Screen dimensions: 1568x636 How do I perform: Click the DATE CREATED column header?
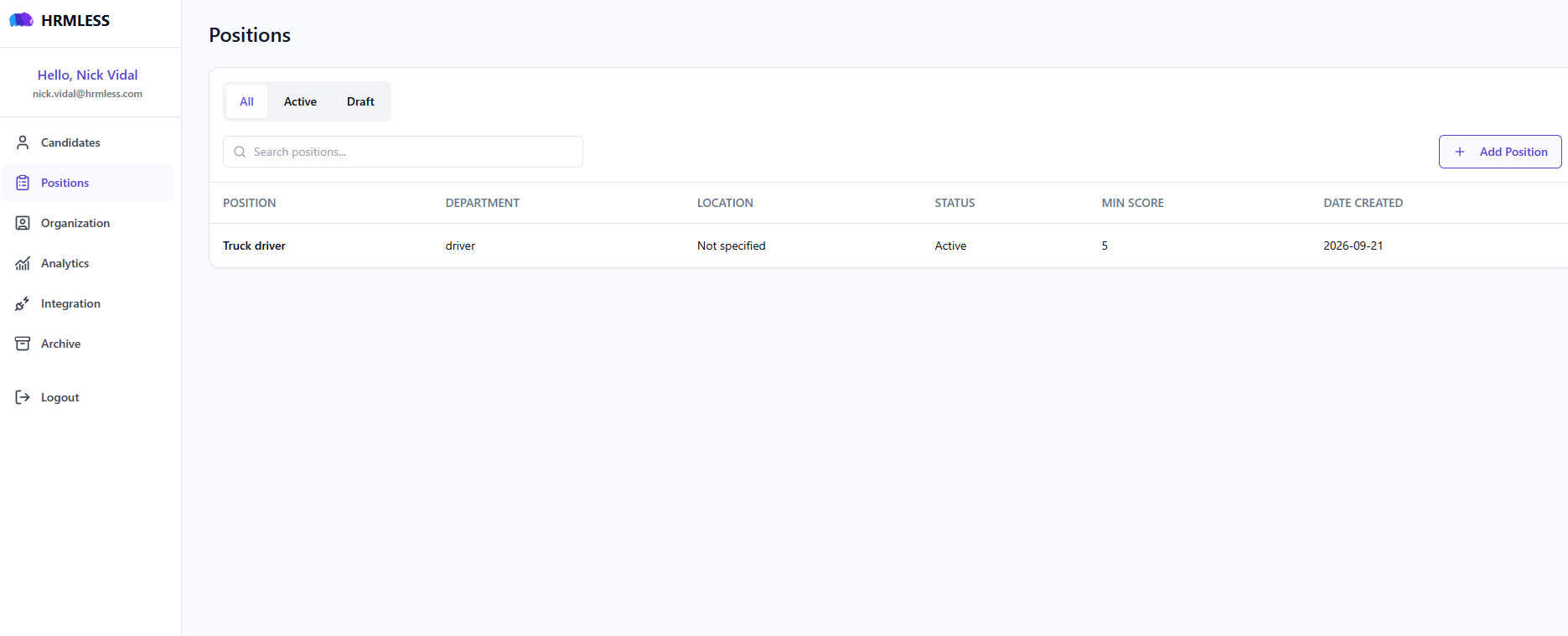[1363, 203]
